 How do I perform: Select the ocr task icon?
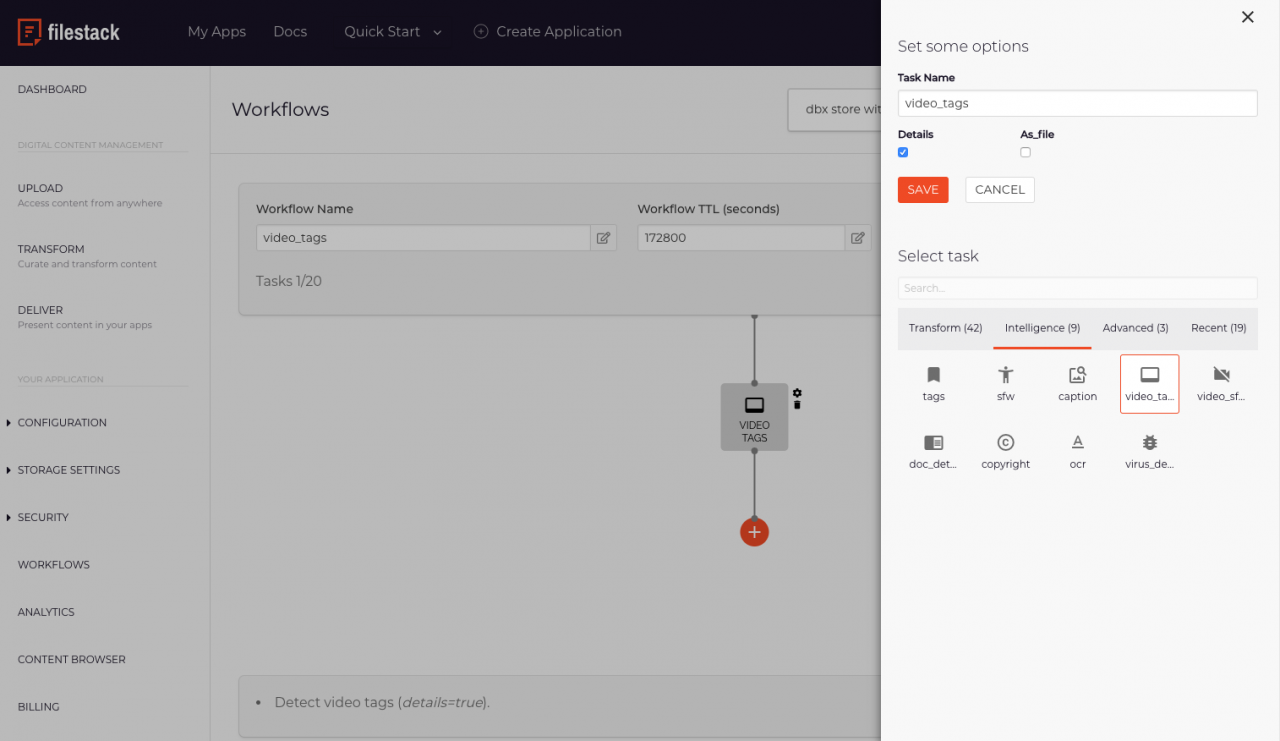coord(1077,450)
